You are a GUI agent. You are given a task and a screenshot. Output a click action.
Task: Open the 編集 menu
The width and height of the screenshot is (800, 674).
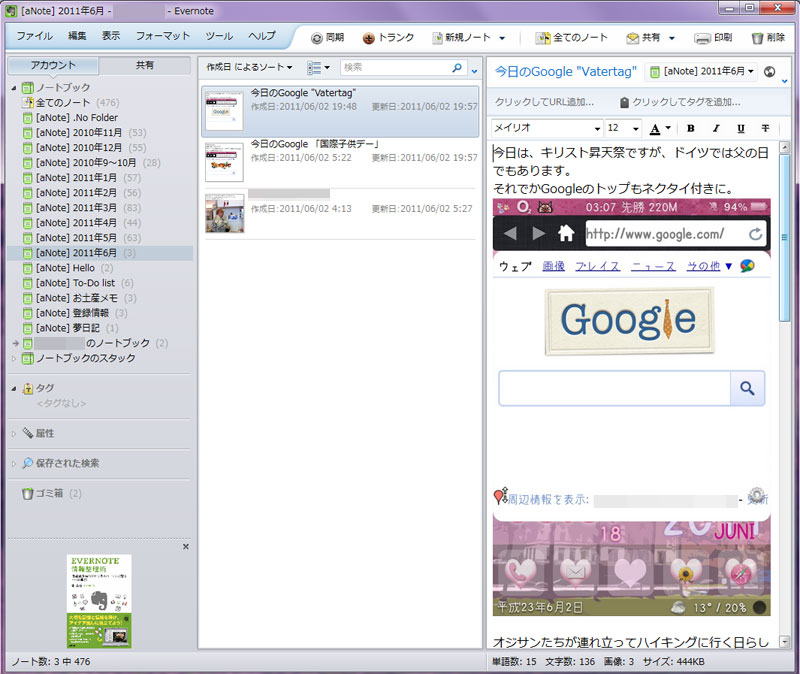(x=77, y=36)
